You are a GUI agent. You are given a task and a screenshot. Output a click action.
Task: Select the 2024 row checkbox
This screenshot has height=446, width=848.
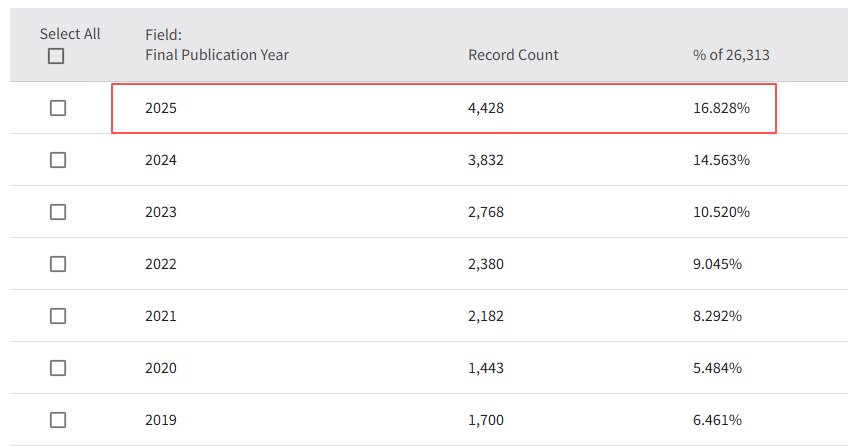58,160
